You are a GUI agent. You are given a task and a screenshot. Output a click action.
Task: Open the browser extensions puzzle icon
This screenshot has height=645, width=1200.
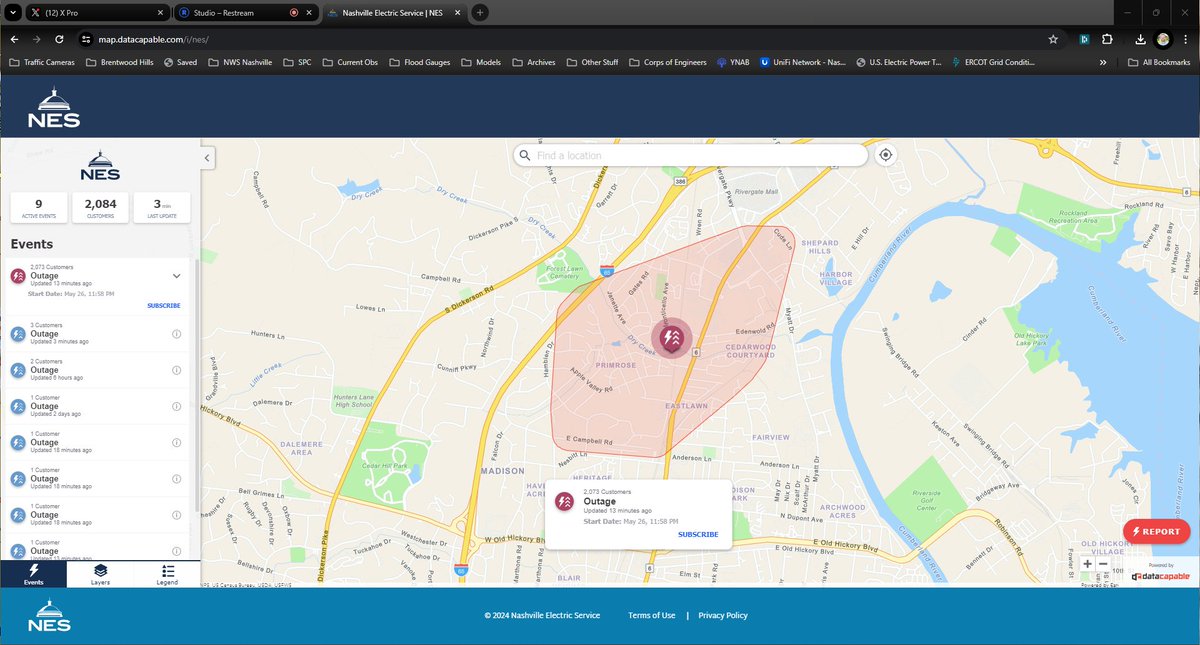pos(1108,39)
